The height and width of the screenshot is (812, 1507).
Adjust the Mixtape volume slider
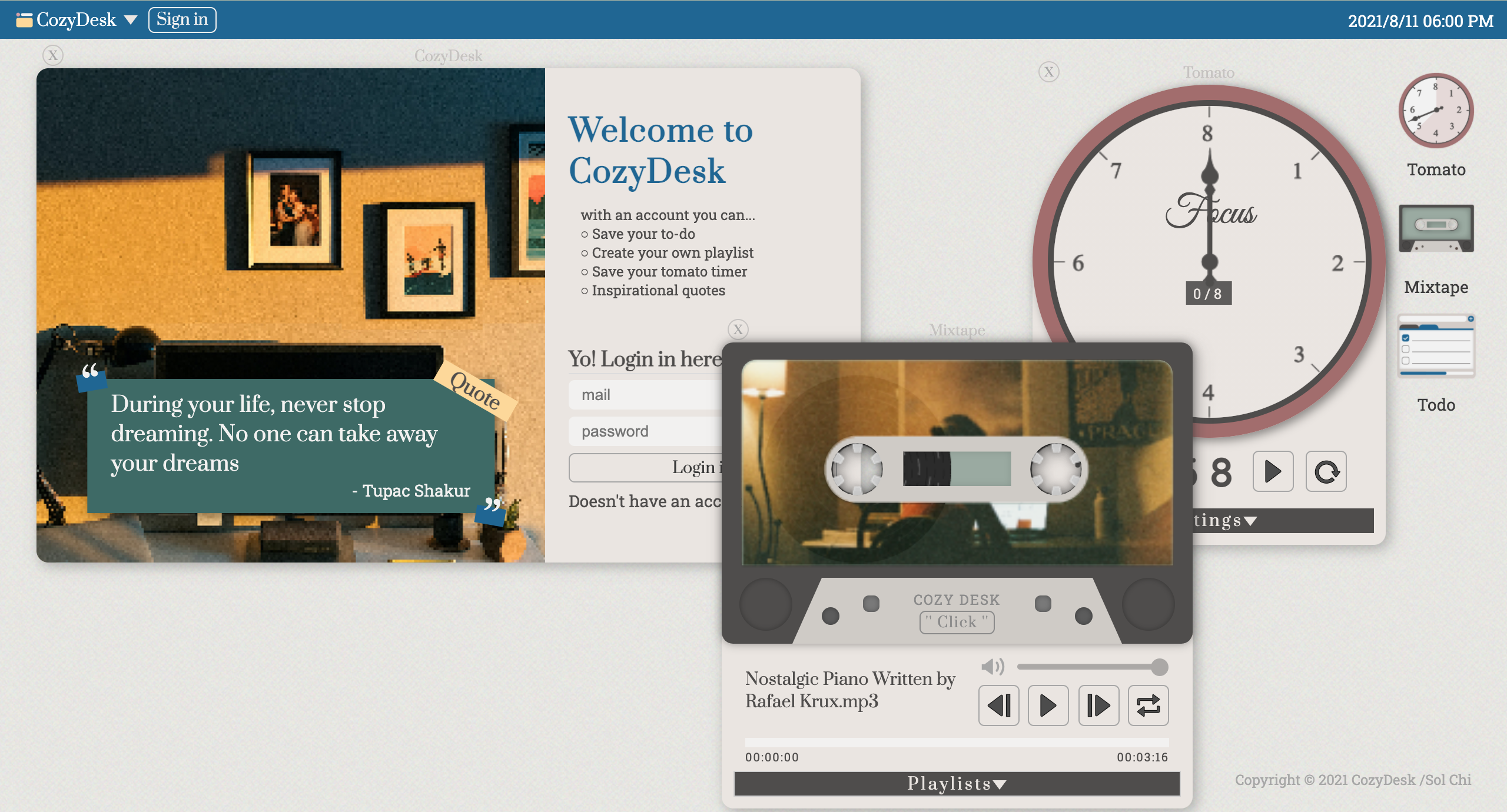1092,667
